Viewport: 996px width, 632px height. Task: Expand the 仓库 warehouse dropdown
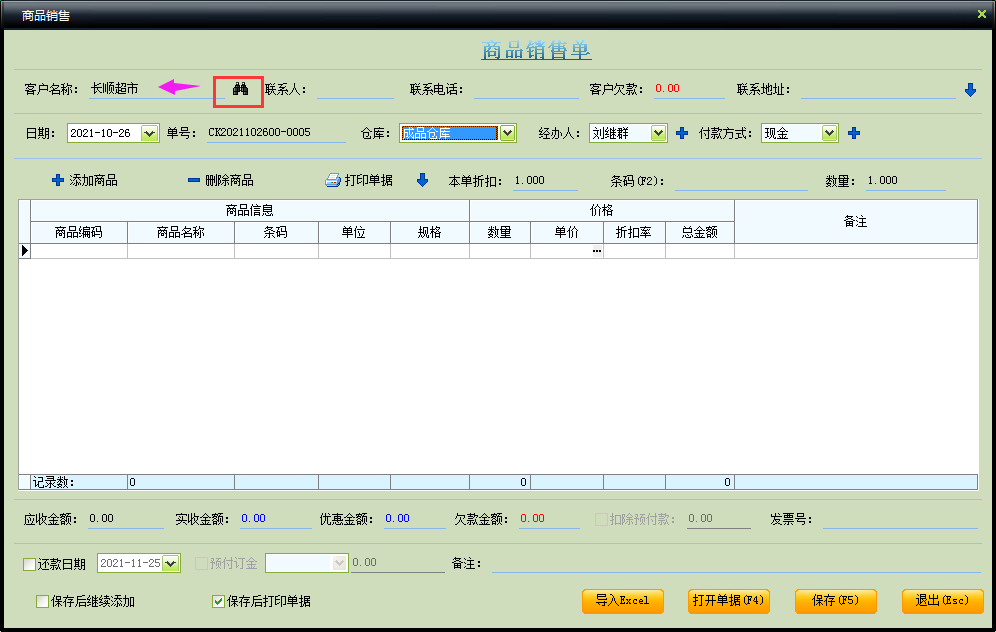click(507, 133)
